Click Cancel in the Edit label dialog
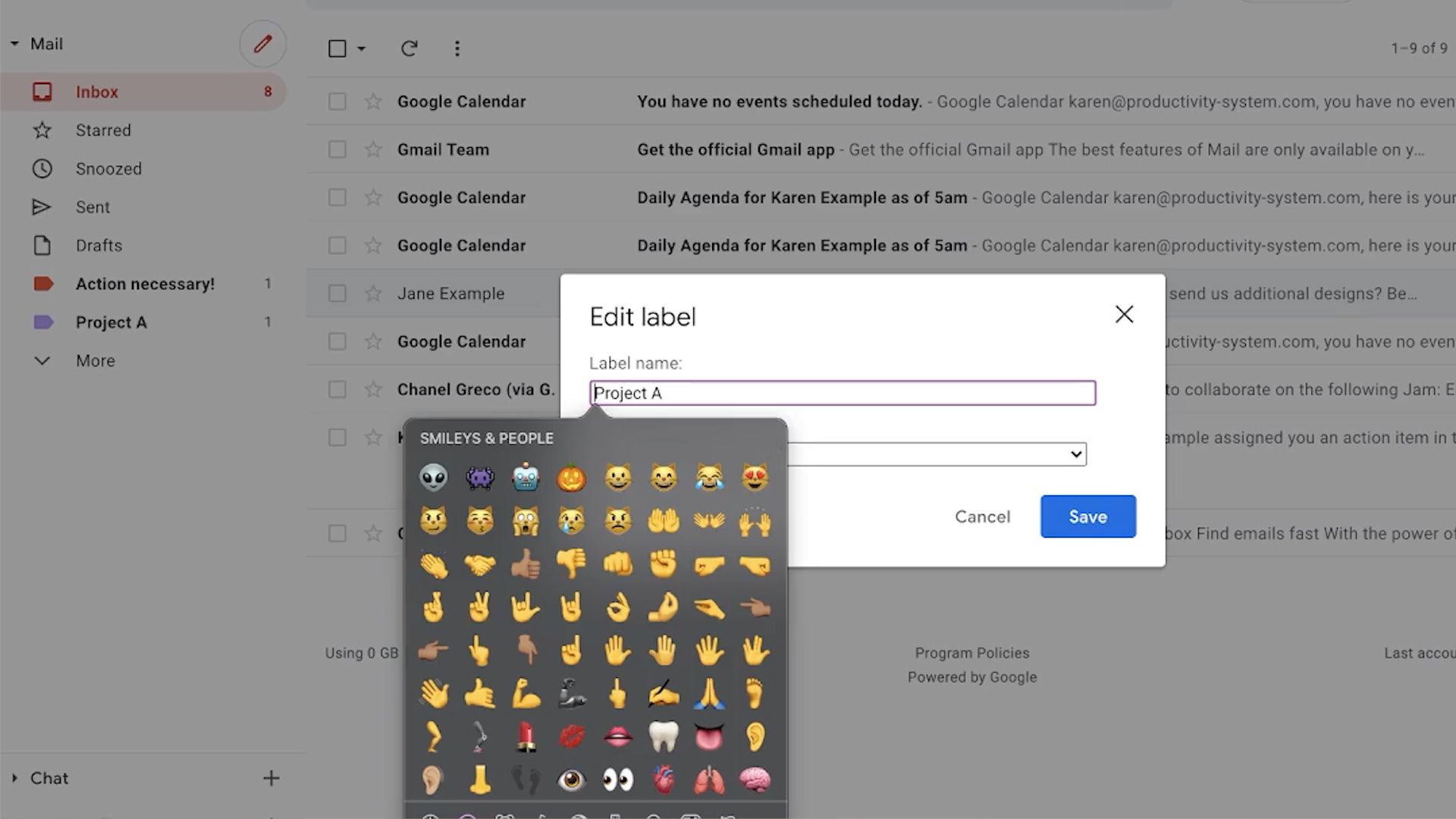 click(x=982, y=516)
